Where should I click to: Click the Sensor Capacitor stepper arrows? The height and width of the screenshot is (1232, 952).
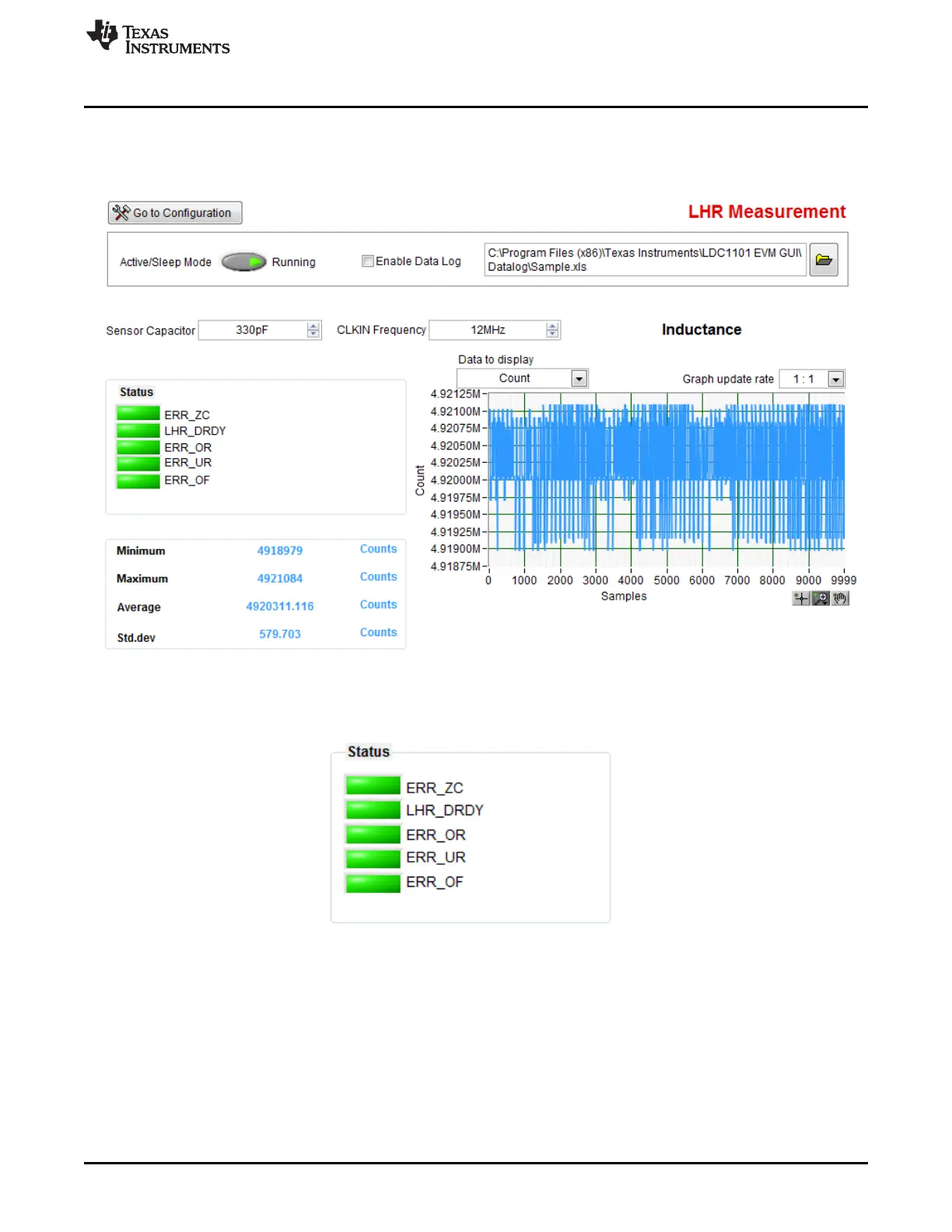point(313,330)
